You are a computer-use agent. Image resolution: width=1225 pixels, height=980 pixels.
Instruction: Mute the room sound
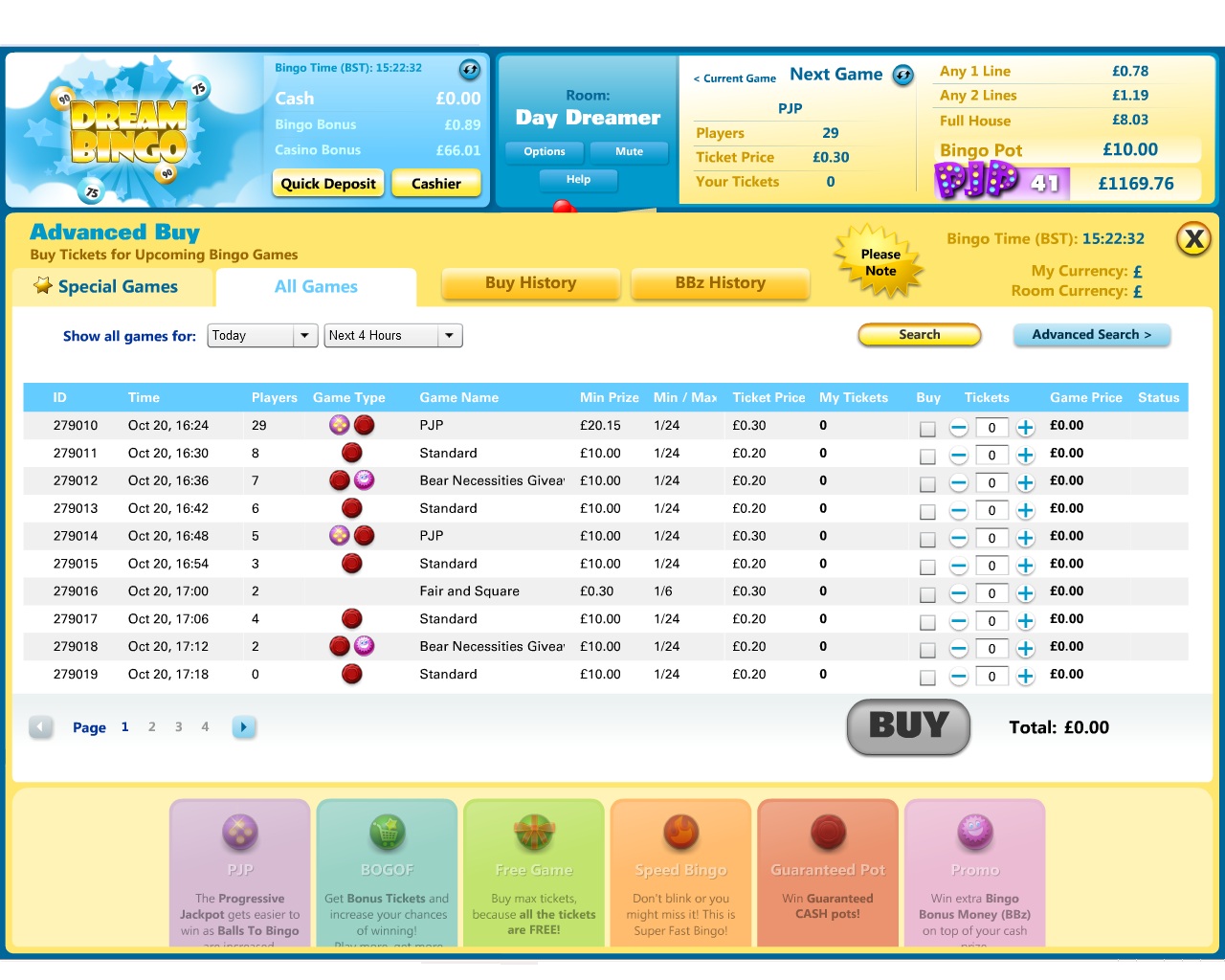pyautogui.click(x=629, y=152)
